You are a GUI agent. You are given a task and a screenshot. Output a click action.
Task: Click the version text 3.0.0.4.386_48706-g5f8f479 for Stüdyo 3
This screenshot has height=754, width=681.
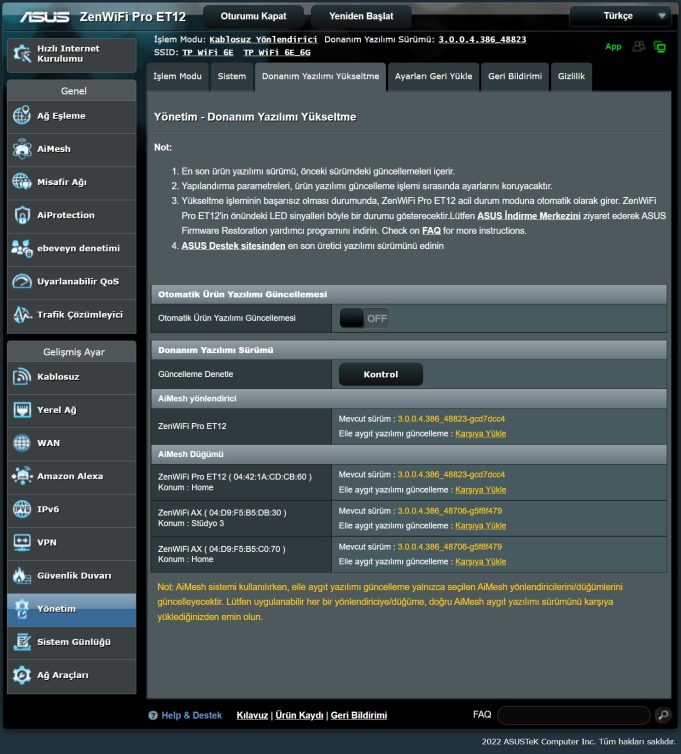click(x=450, y=511)
